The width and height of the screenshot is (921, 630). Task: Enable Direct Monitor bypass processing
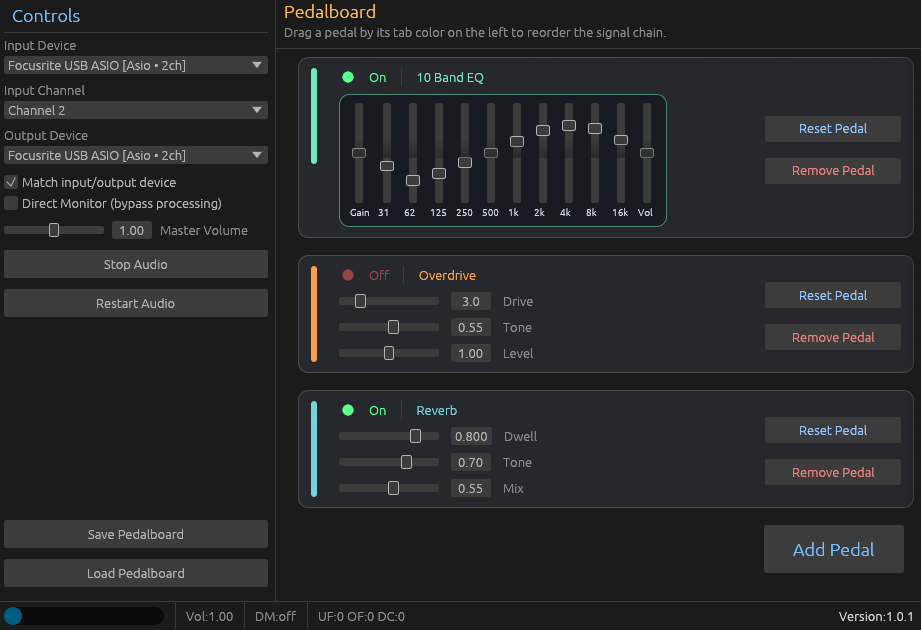point(9,203)
